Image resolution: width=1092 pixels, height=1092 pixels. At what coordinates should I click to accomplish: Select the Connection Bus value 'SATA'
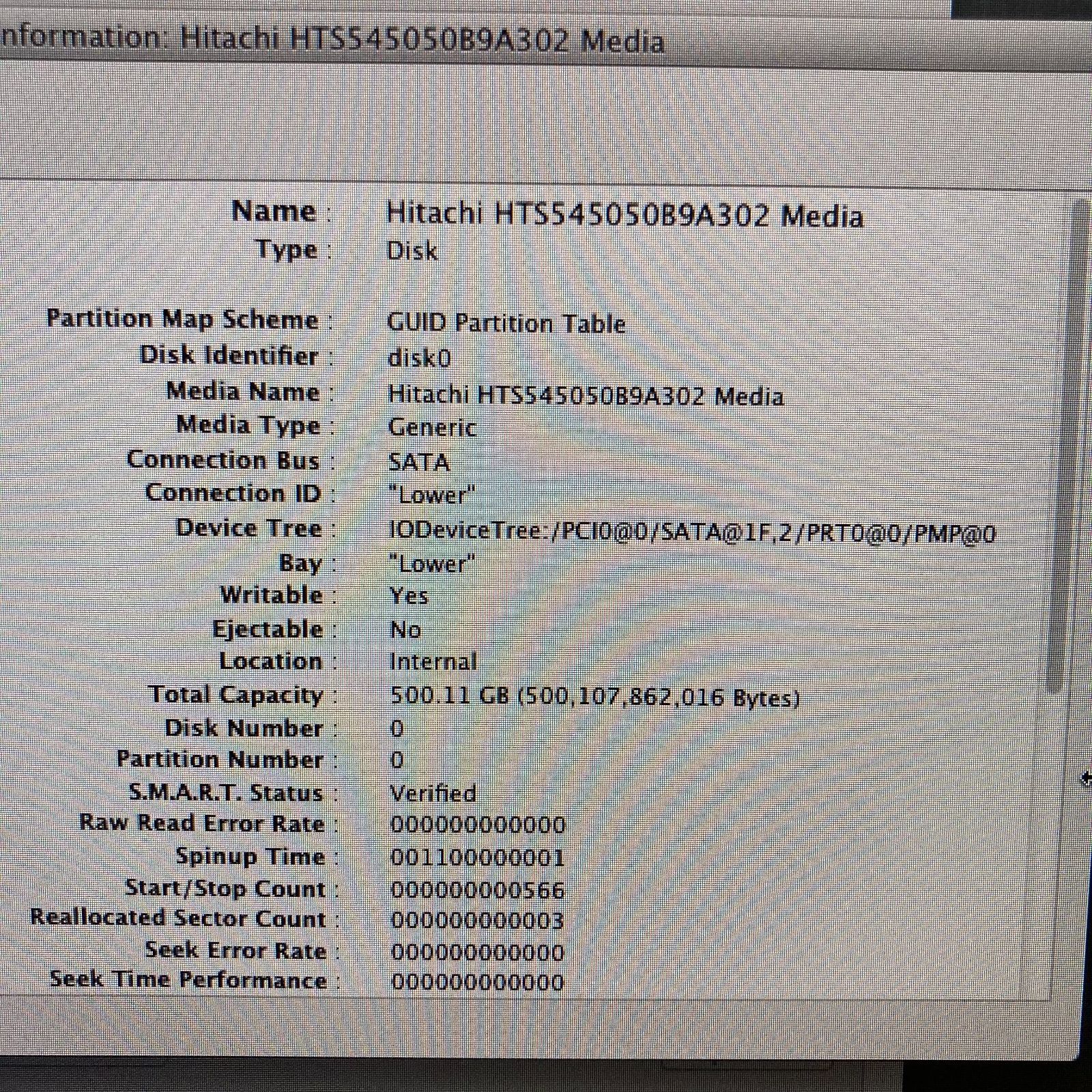pyautogui.click(x=419, y=463)
